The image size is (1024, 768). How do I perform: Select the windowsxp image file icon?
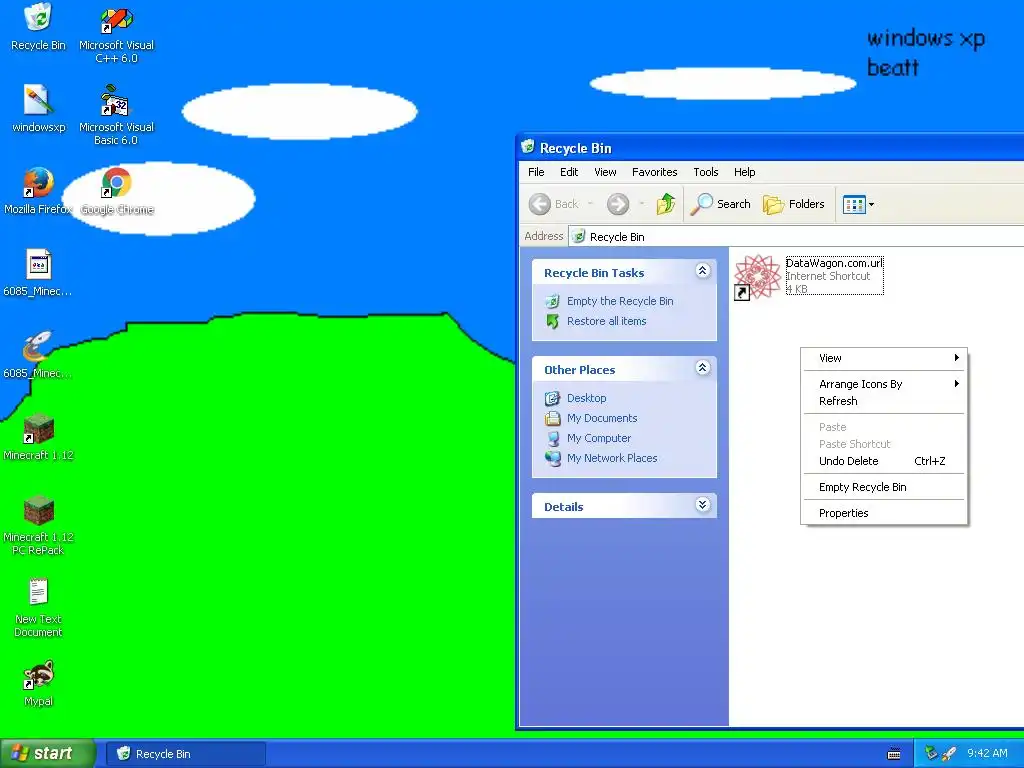point(39,100)
